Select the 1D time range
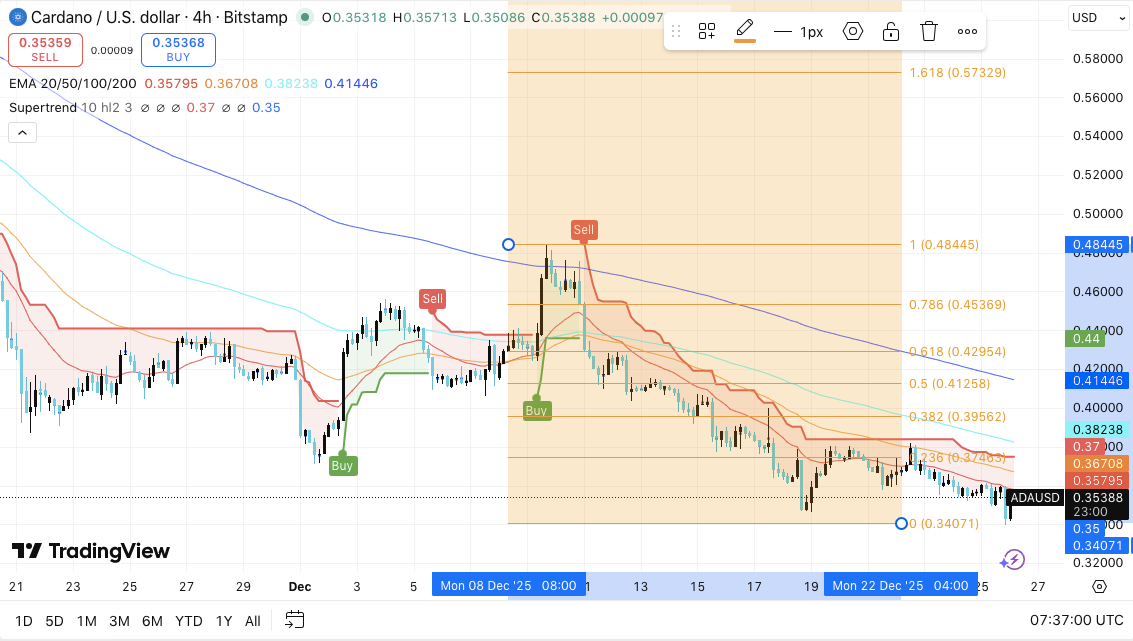 click(24, 621)
